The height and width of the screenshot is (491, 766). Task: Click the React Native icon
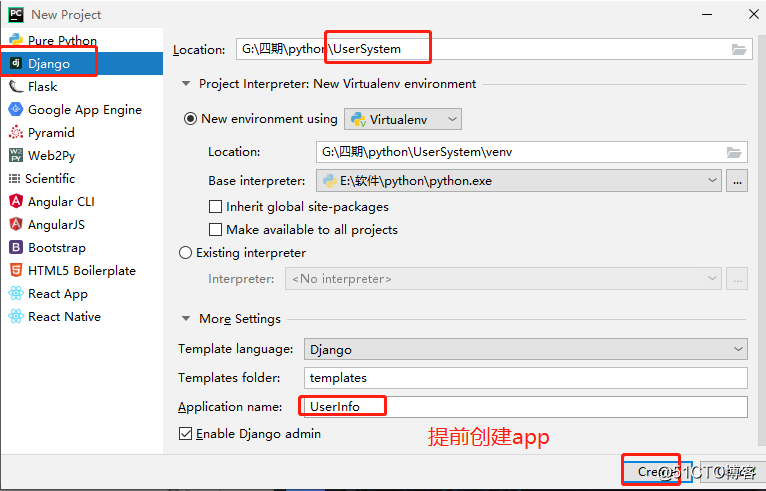pos(16,316)
